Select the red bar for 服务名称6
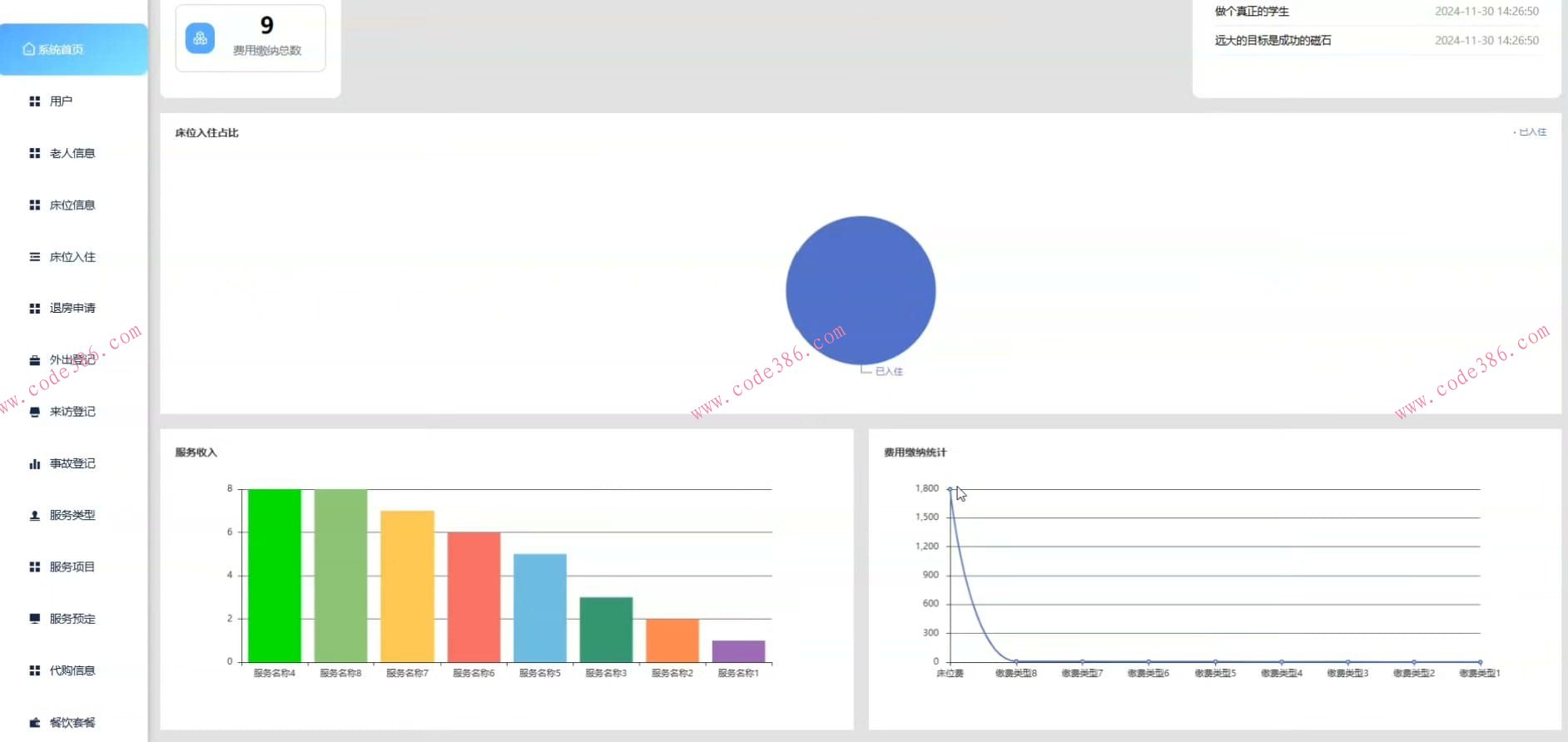The image size is (1568, 742). [x=474, y=597]
